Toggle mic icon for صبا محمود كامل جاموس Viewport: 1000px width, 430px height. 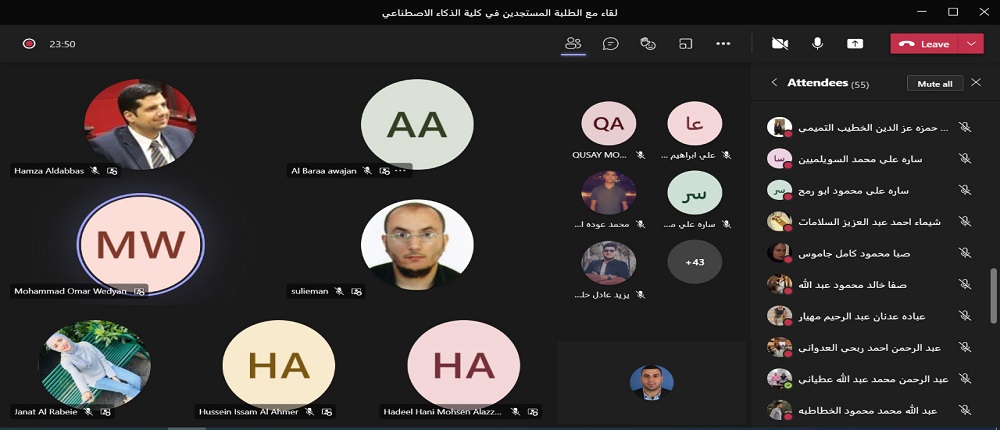(964, 253)
